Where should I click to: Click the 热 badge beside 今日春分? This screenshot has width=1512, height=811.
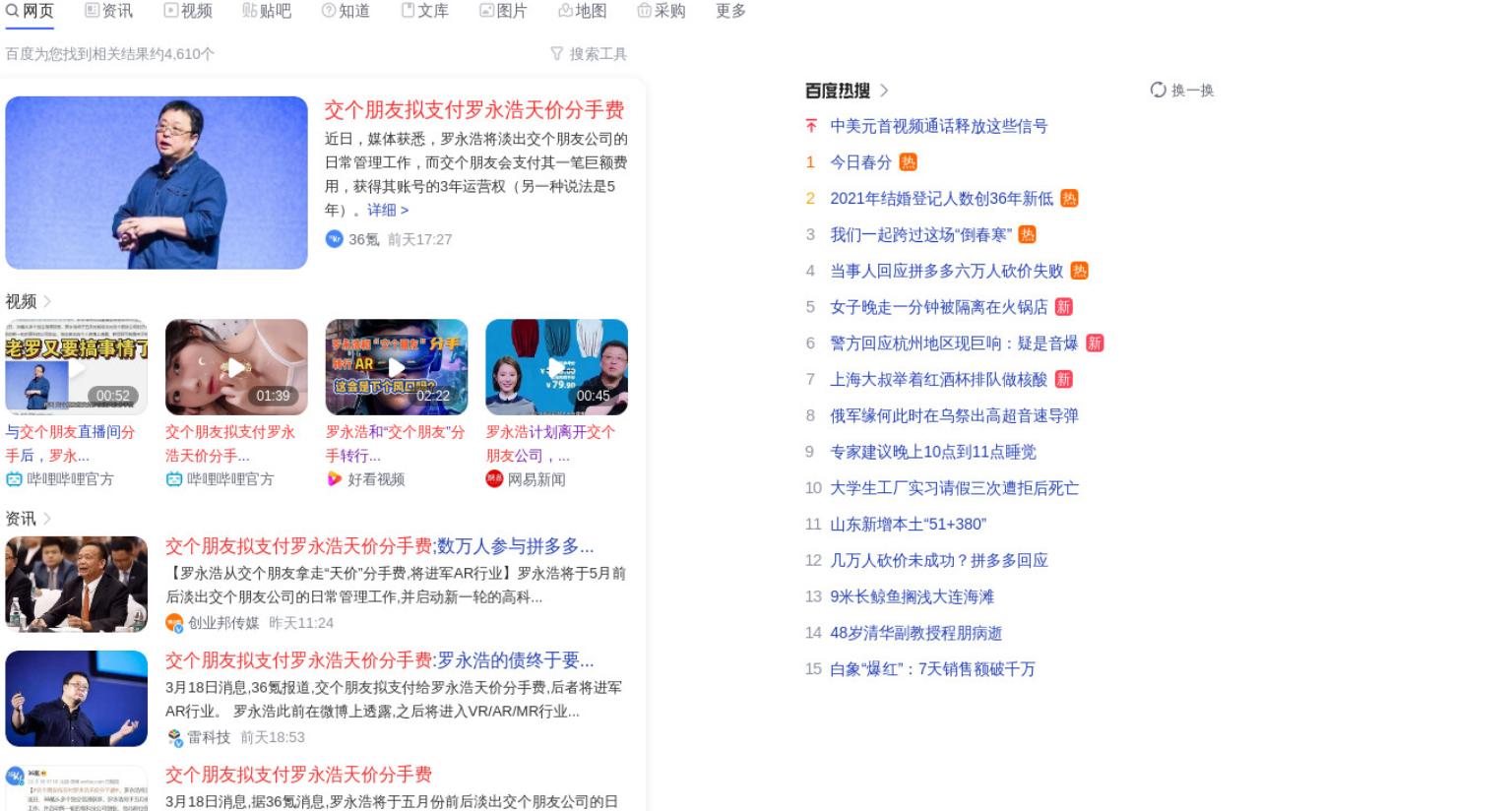(909, 162)
